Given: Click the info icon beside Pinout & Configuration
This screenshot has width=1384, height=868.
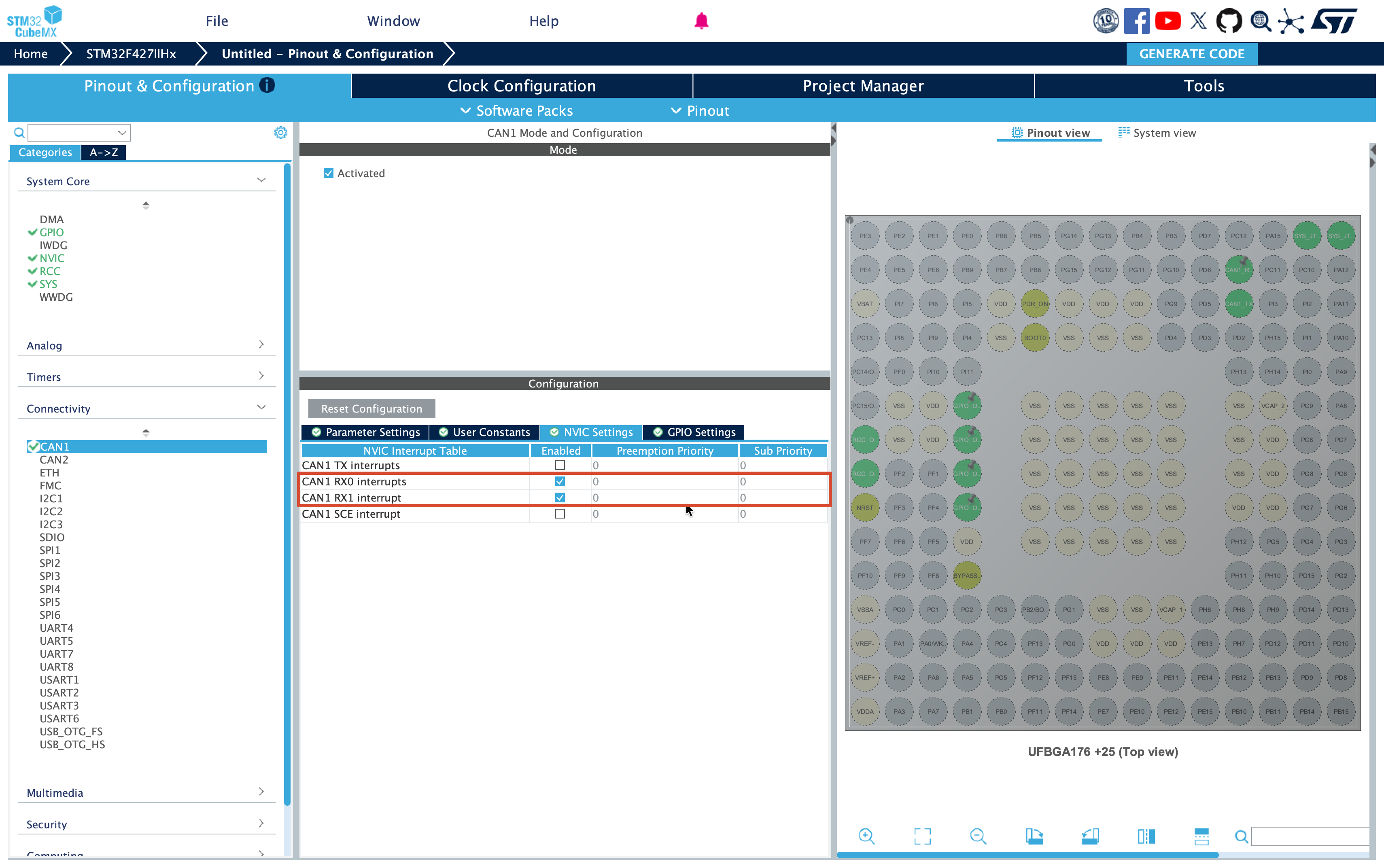Looking at the screenshot, I should pos(267,85).
